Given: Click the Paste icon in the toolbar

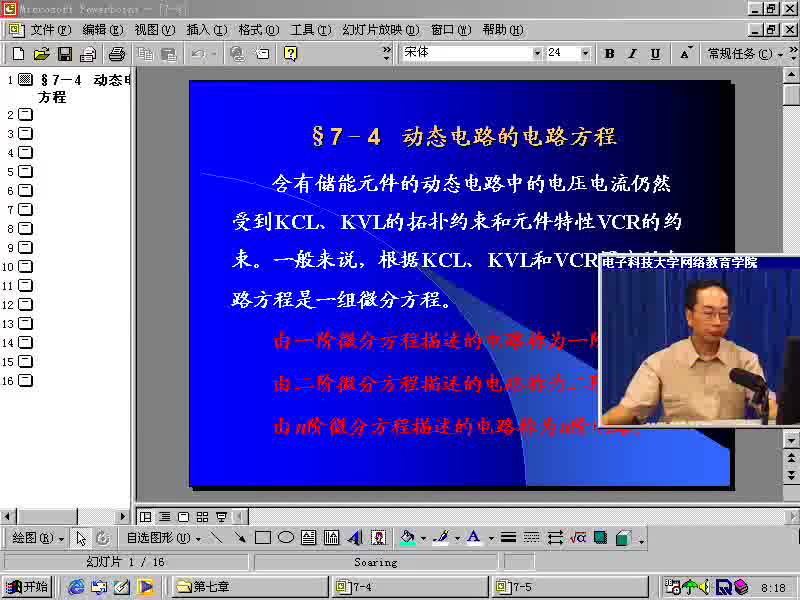Looking at the screenshot, I should tap(168, 54).
